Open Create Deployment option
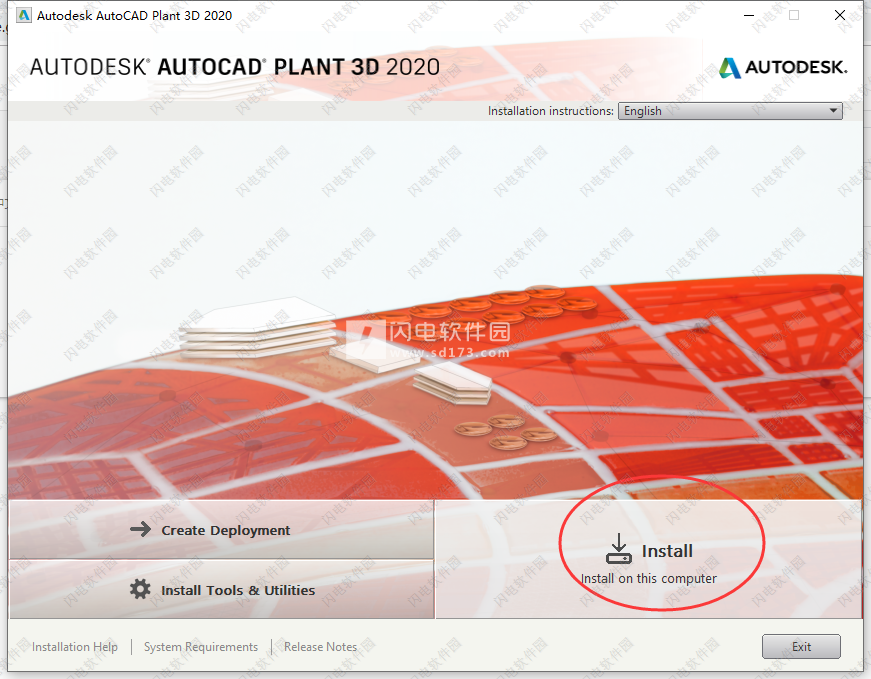The width and height of the screenshot is (871, 679). [x=222, y=530]
